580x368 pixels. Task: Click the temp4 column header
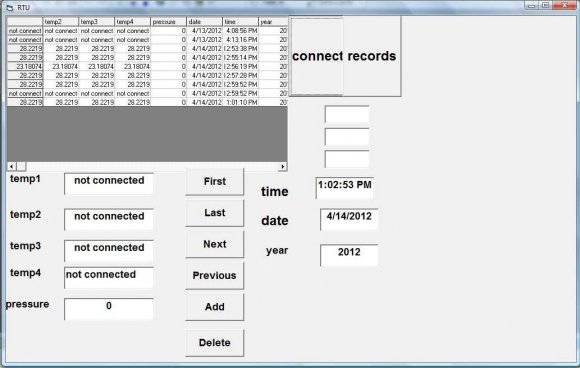pyautogui.click(x=133, y=22)
